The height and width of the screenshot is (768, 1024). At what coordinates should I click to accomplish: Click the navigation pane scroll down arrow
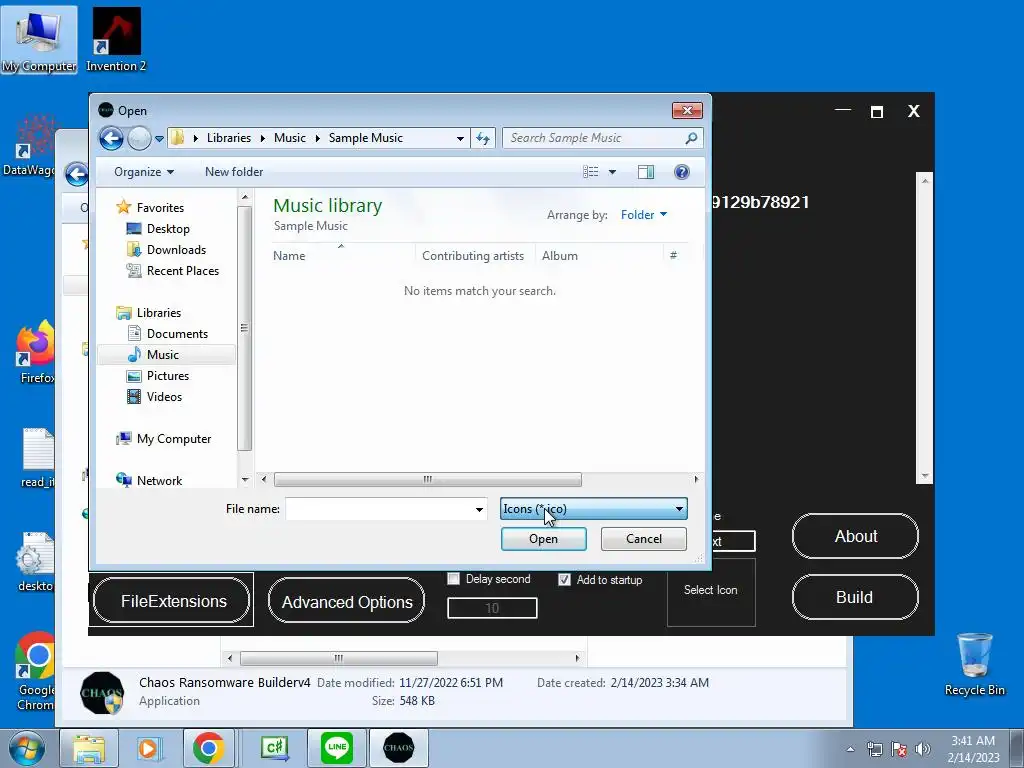245,480
